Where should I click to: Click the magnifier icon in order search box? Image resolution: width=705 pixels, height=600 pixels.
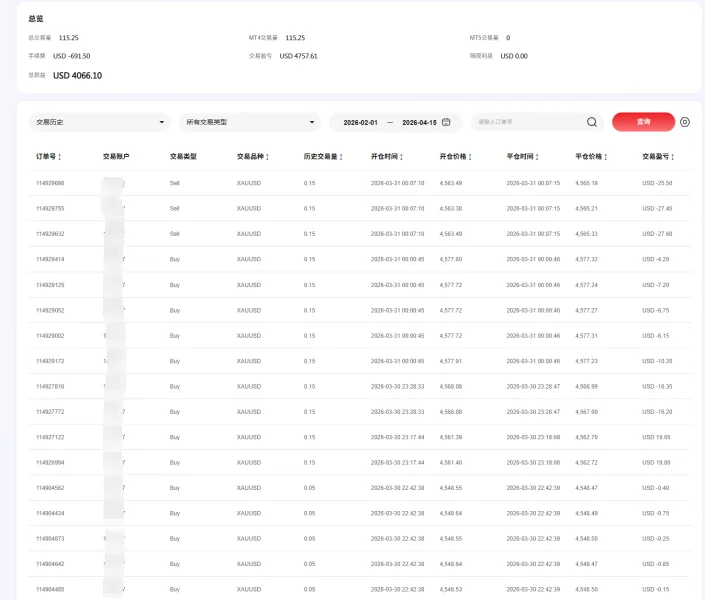592,122
